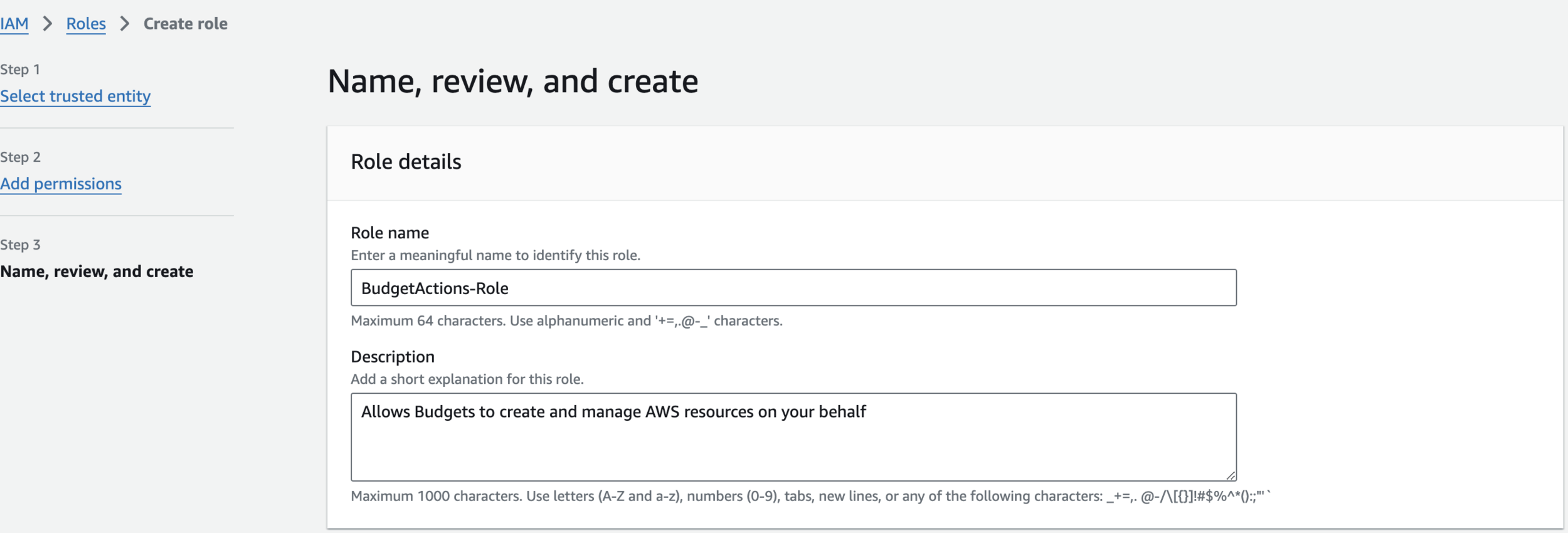Image resolution: width=1568 pixels, height=533 pixels.
Task: Grab the Description box resize handle
Action: (1231, 476)
